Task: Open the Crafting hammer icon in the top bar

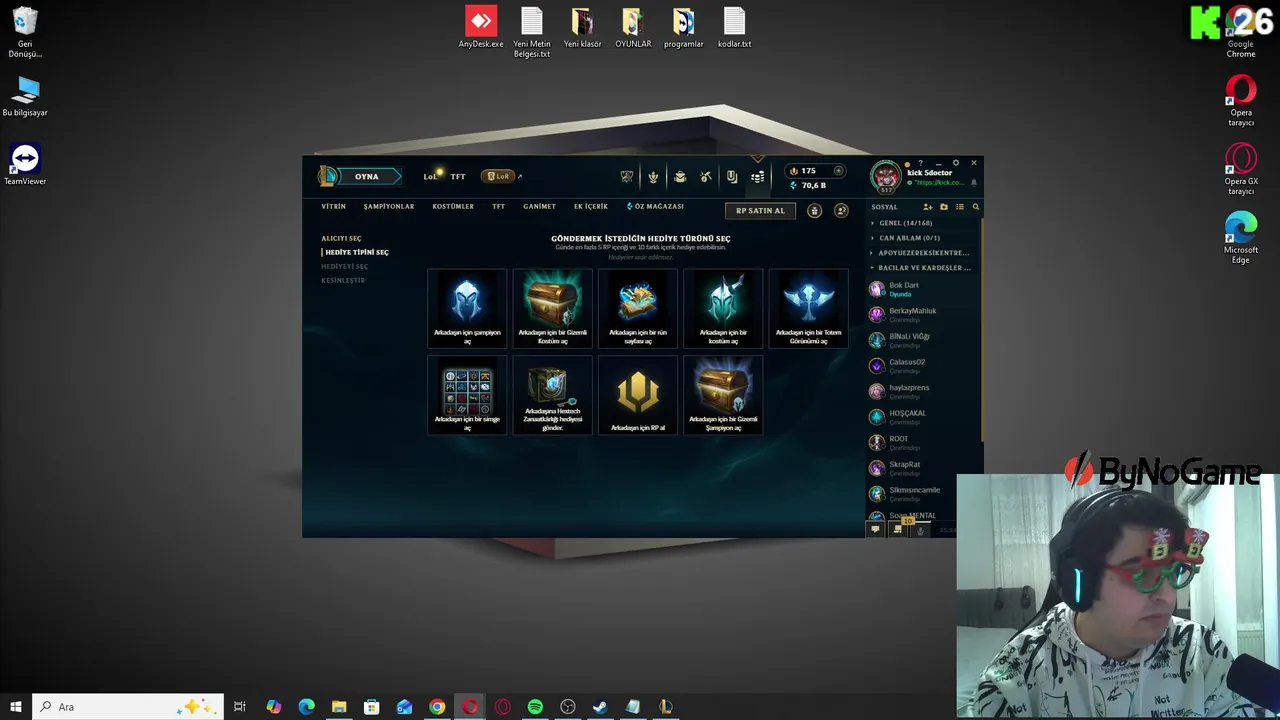Action: [x=706, y=177]
